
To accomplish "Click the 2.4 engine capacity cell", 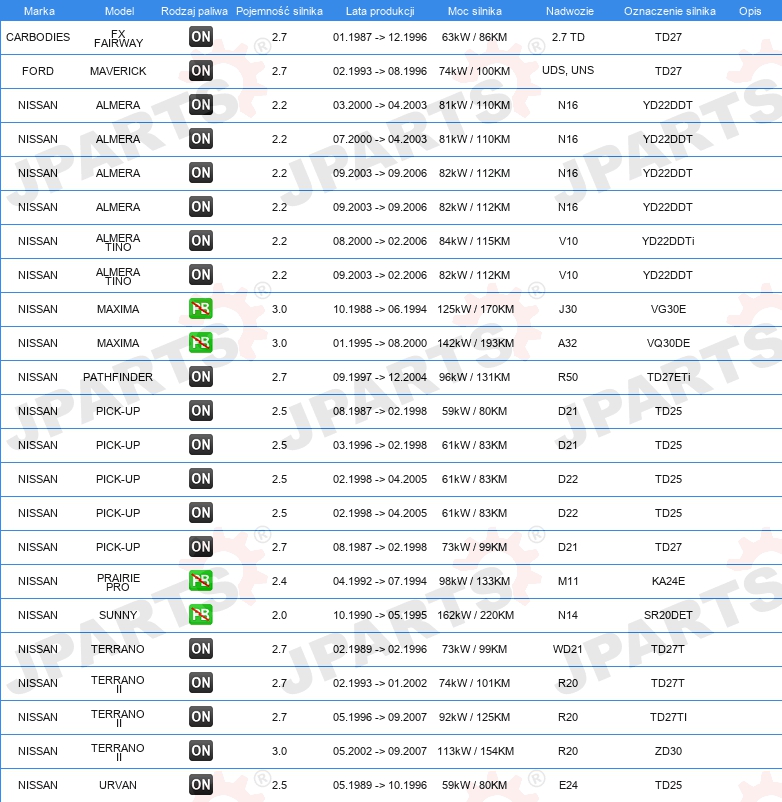I will click(x=279, y=581).
